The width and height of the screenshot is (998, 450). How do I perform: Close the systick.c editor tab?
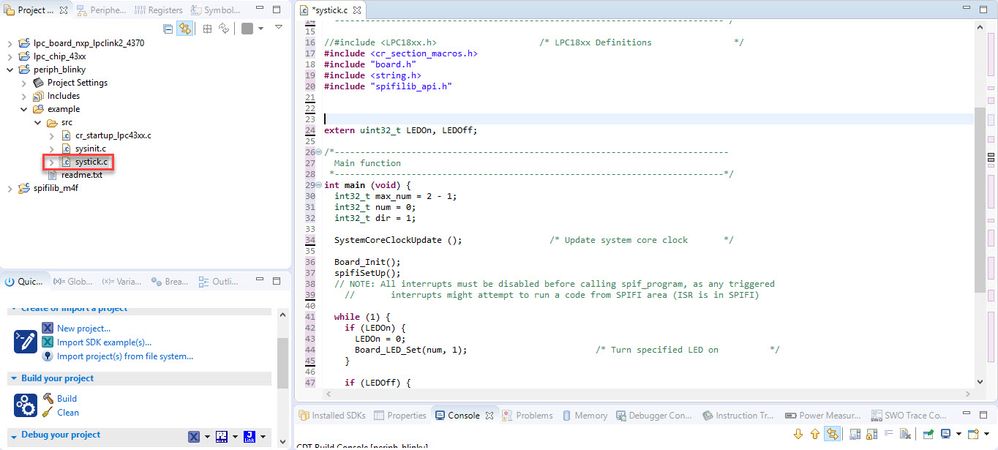tap(357, 11)
